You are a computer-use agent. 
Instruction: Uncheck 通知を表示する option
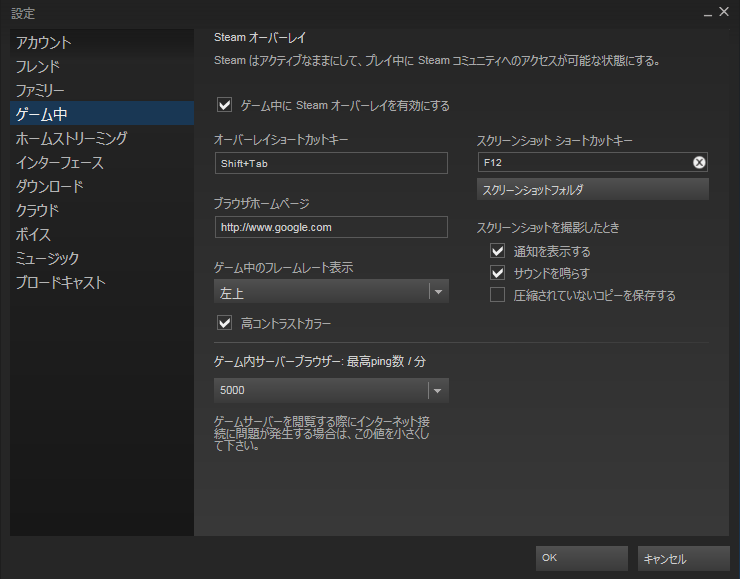point(497,251)
